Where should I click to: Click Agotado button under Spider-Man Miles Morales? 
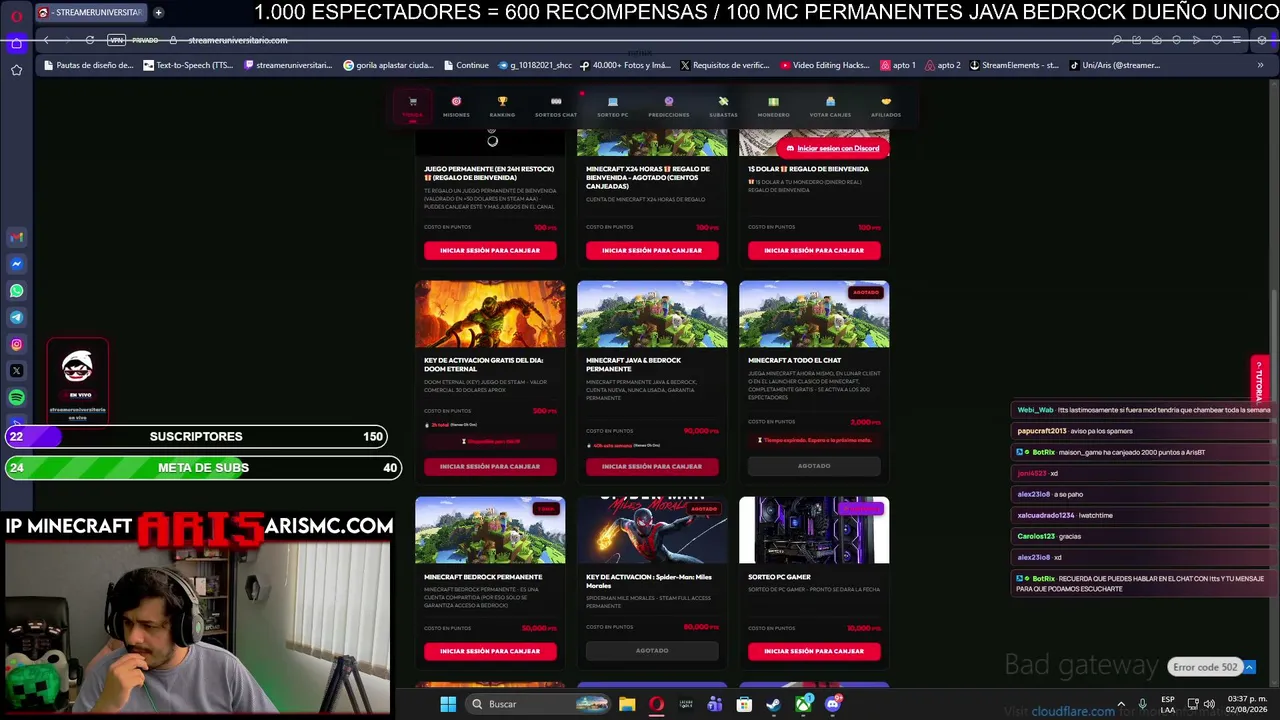pos(652,651)
